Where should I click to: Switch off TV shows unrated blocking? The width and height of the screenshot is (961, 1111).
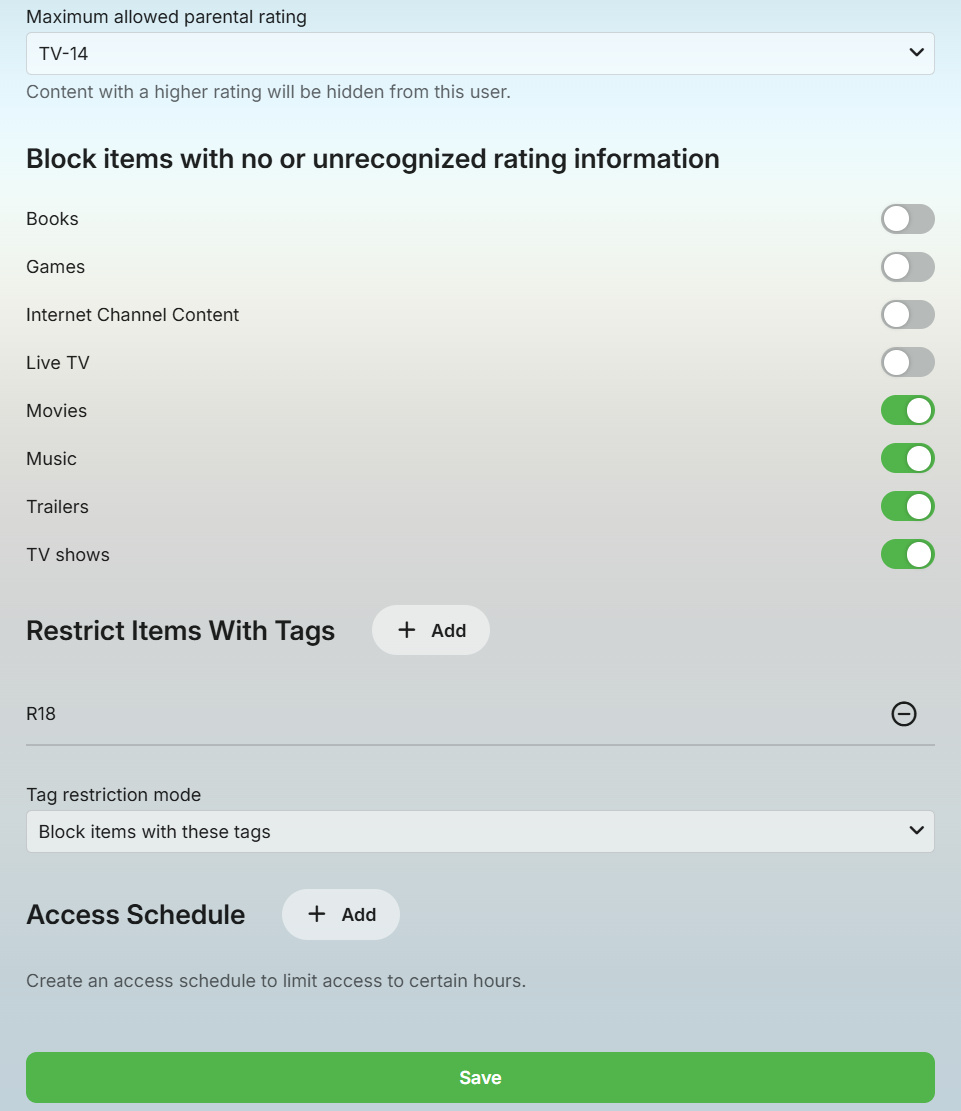pos(907,554)
